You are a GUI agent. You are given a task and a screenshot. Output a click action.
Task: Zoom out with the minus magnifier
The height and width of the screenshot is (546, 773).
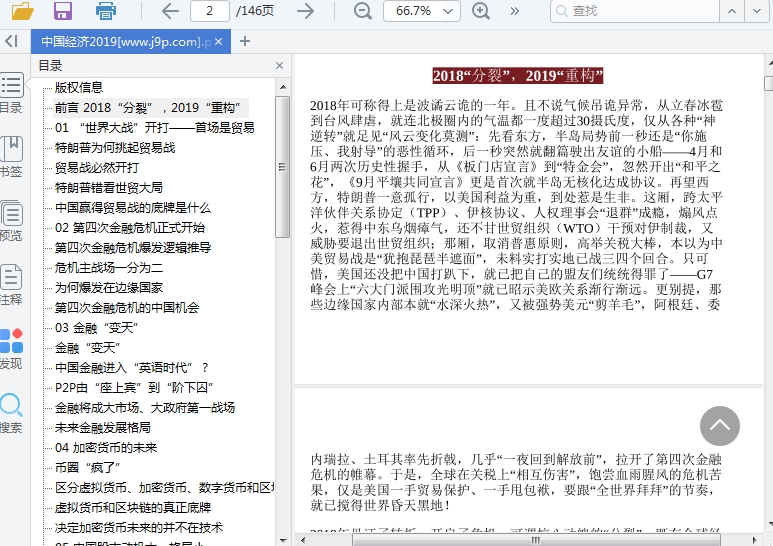coord(363,11)
